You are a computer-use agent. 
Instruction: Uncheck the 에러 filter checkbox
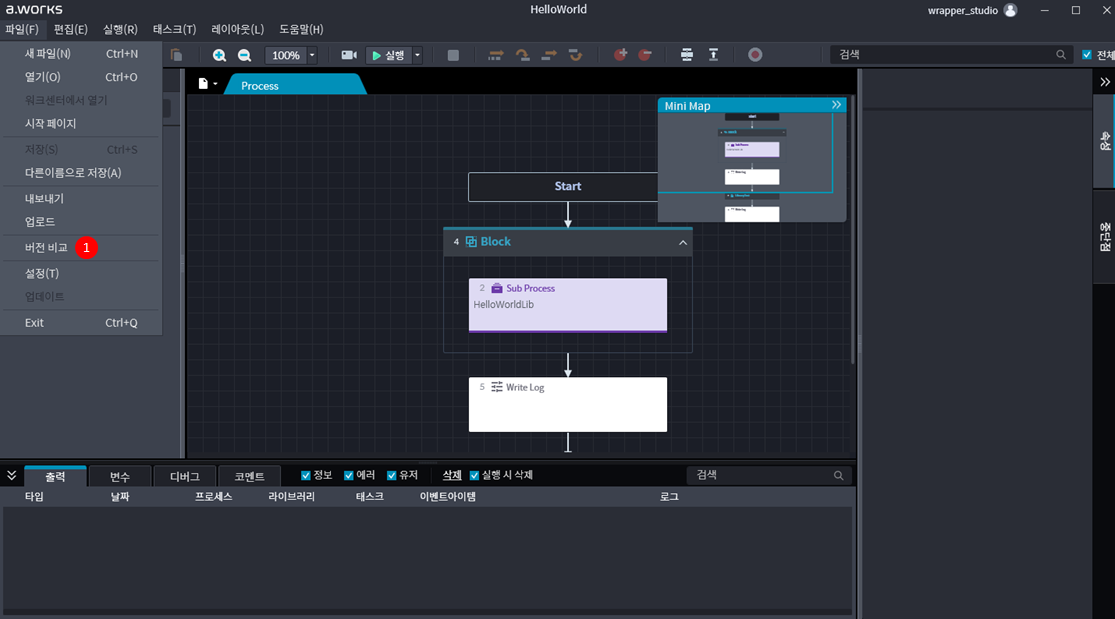pyautogui.click(x=349, y=475)
